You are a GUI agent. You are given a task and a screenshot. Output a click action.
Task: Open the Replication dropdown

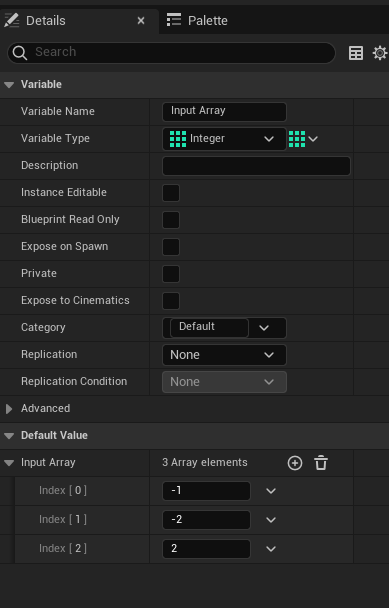coord(224,355)
